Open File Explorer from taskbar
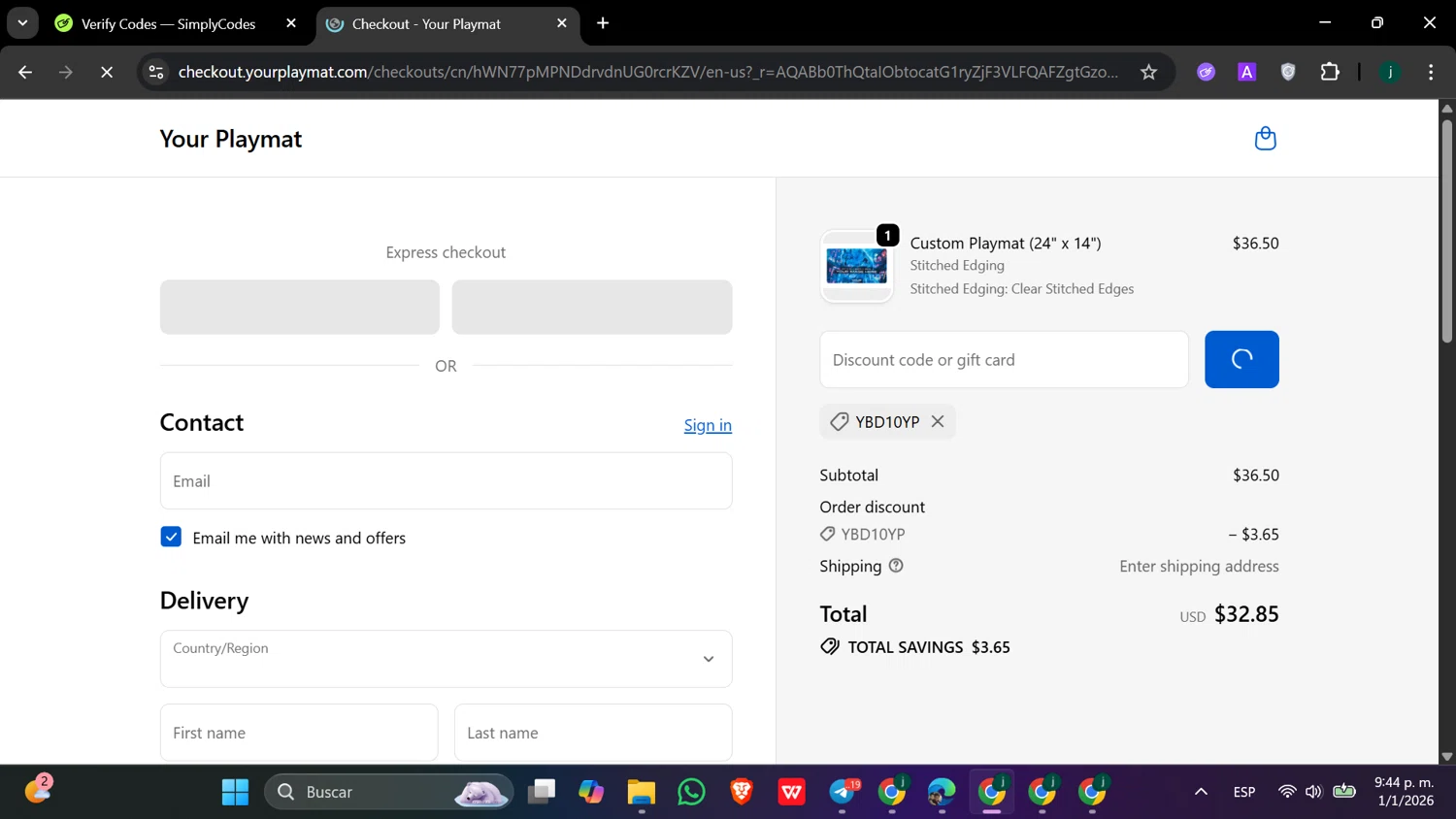Viewport: 1456px width, 819px height. (x=642, y=792)
